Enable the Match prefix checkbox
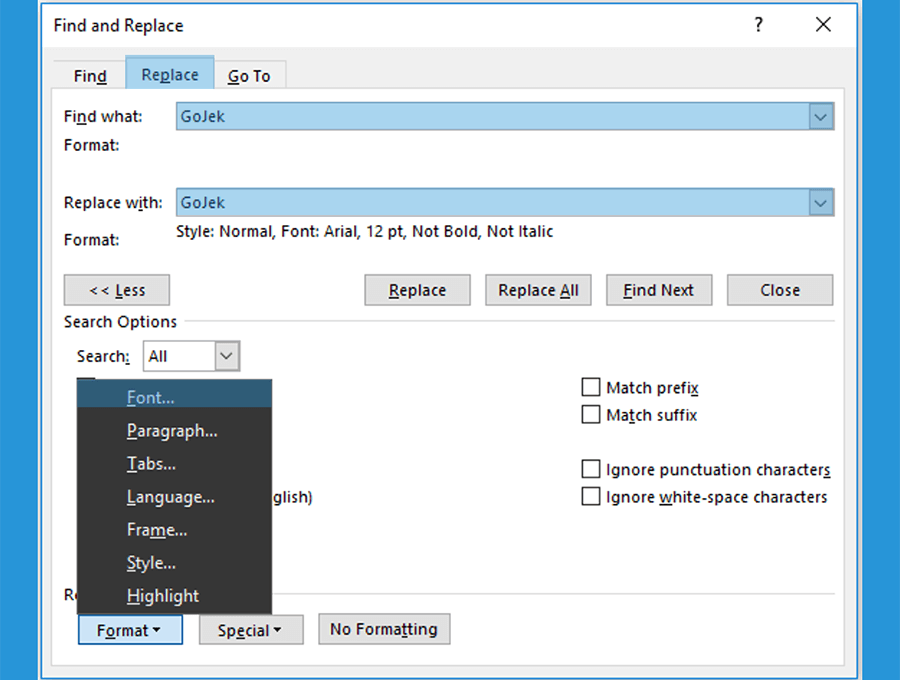This screenshot has height=680, width=900. pos(591,387)
